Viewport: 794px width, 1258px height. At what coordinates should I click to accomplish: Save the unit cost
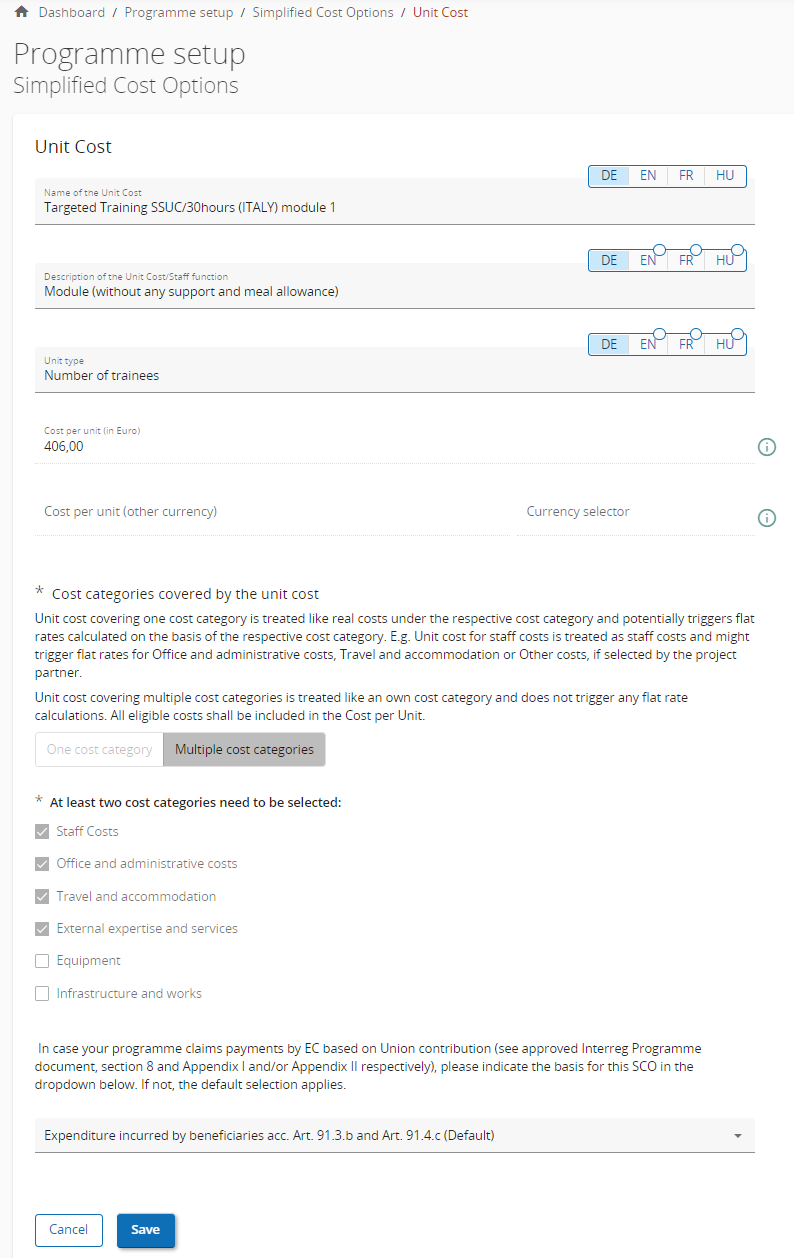click(x=146, y=1230)
